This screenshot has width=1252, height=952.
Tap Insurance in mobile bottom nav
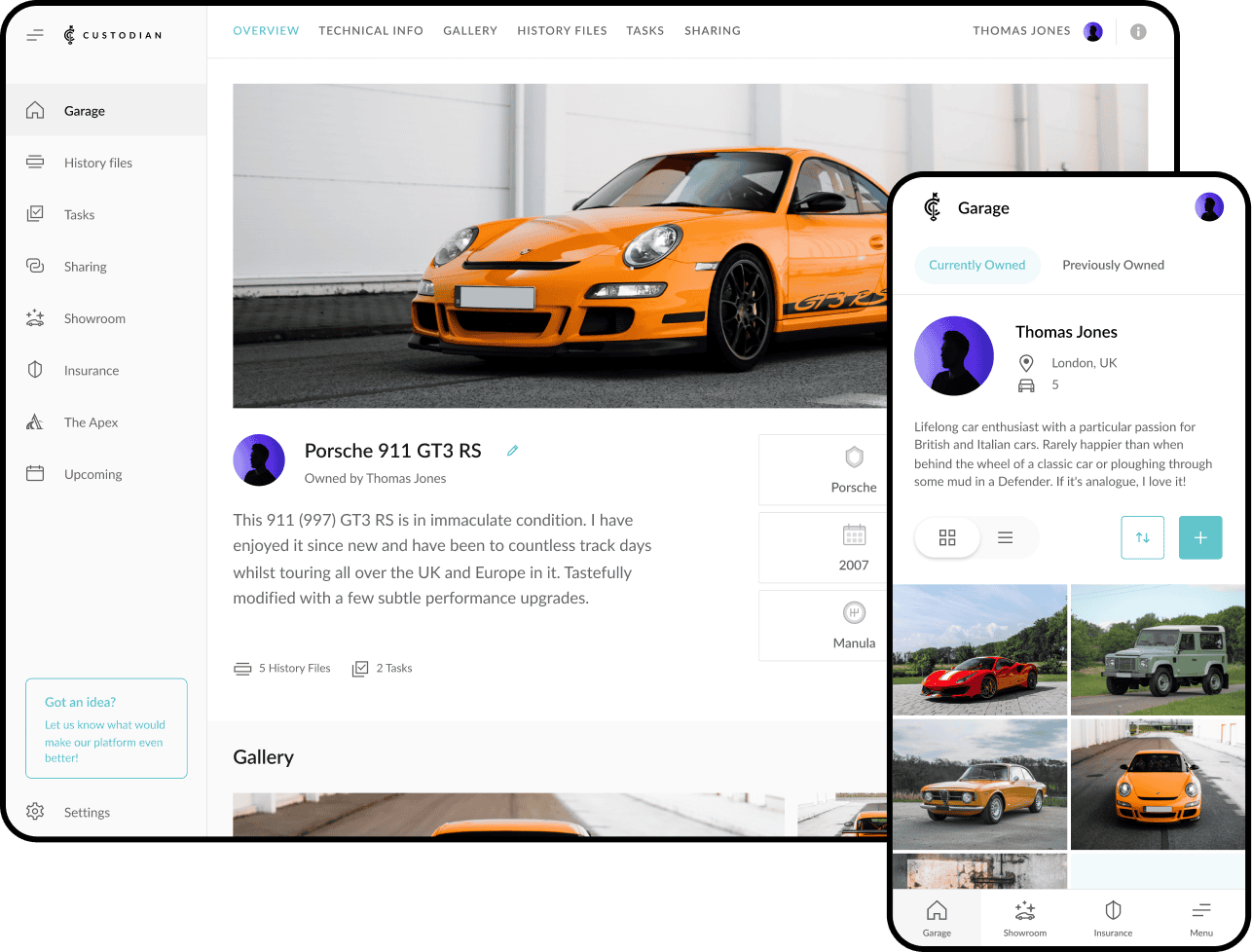pos(1113,918)
